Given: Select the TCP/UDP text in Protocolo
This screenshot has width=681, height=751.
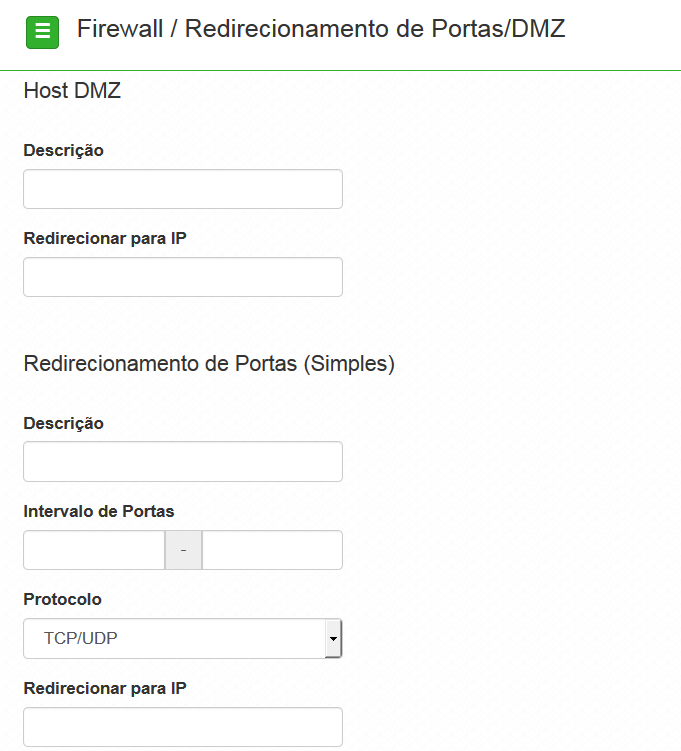Looking at the screenshot, I should 80,638.
